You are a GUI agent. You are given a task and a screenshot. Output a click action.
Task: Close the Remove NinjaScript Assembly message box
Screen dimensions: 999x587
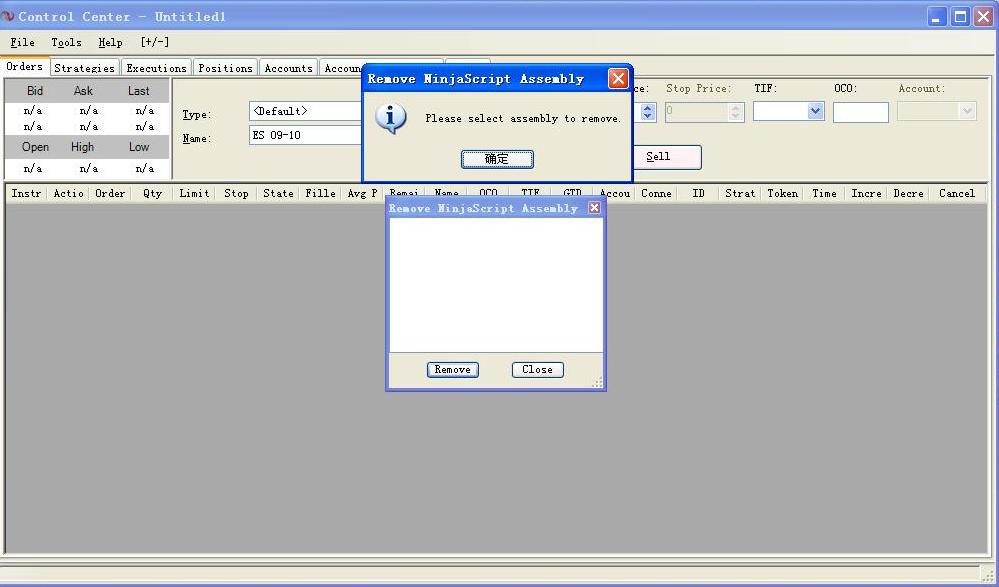tap(617, 78)
